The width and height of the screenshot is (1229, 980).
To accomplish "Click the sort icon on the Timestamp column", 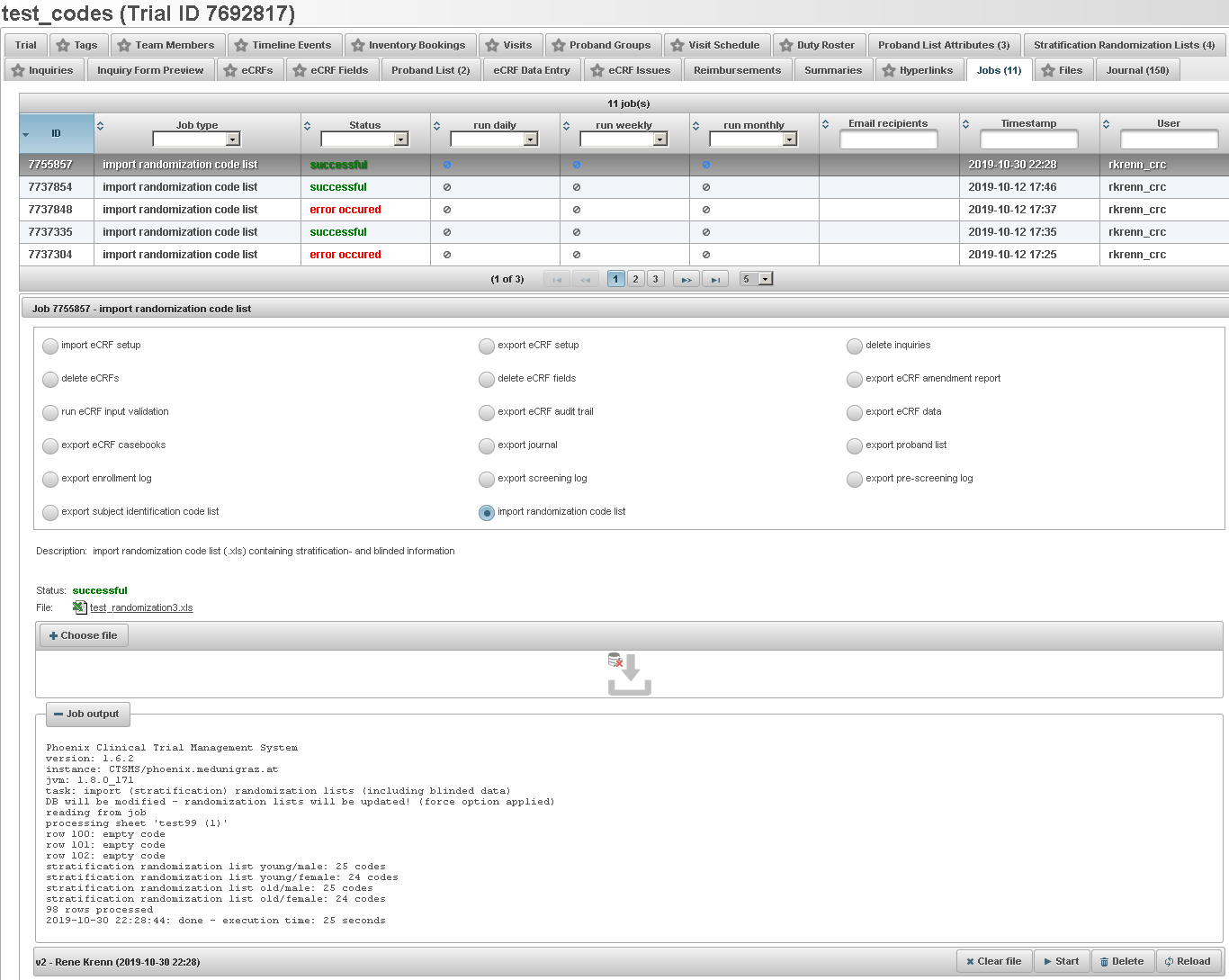I will [967, 125].
